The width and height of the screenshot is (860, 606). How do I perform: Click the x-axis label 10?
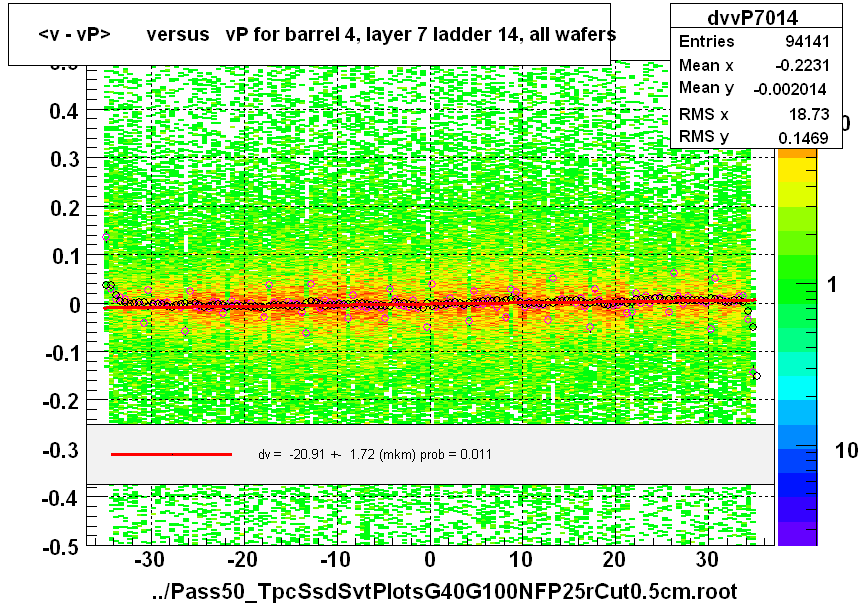pyautogui.click(x=520, y=560)
